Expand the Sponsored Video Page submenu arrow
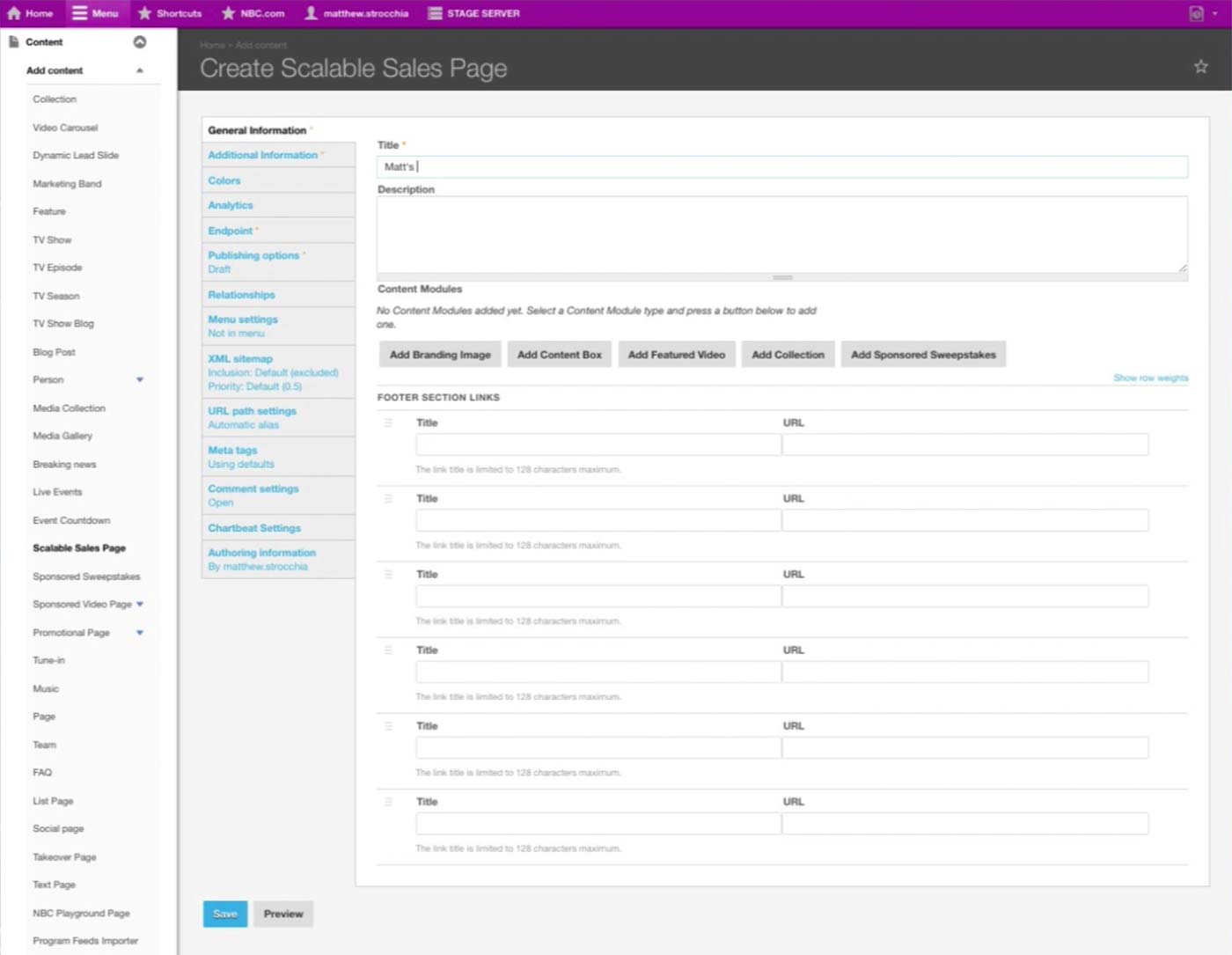The width and height of the screenshot is (1232, 955). [x=140, y=605]
